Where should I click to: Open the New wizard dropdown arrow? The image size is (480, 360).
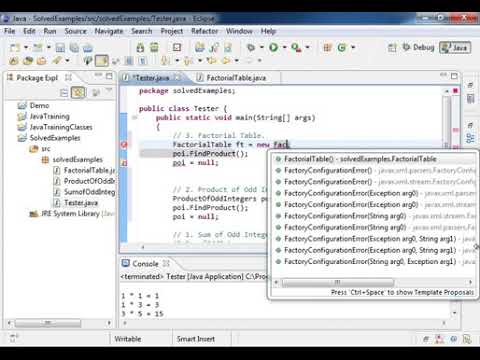coord(26,48)
